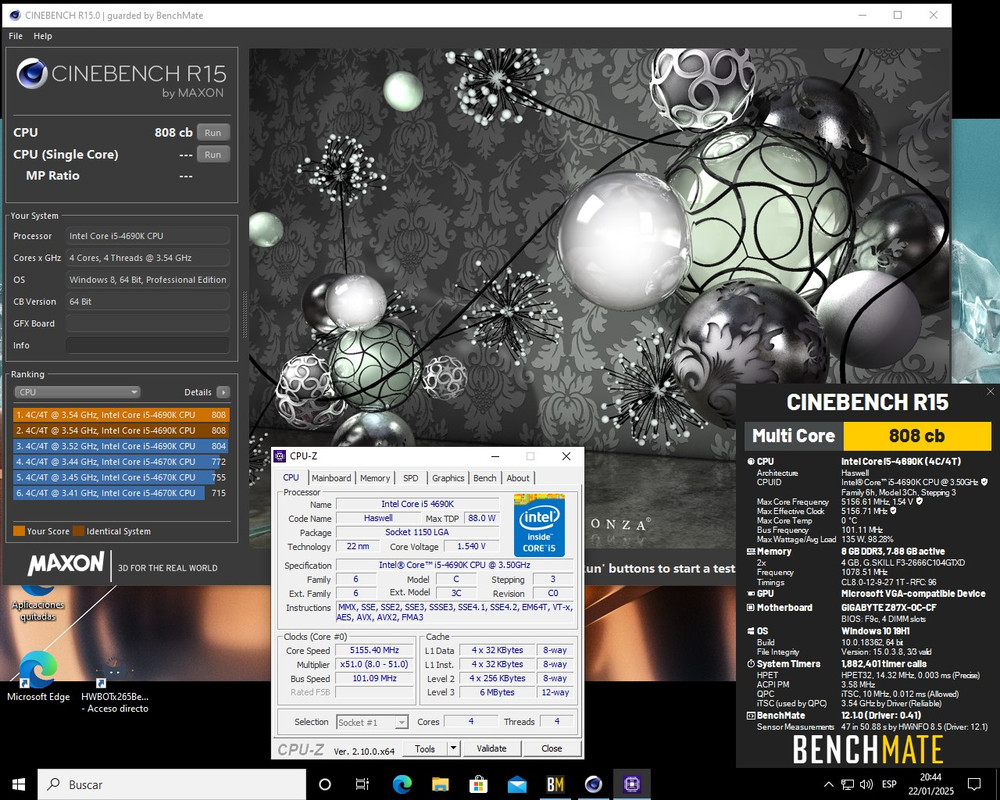1000x800 pixels.
Task: Select the CPU tab in CPU-Z
Action: pyautogui.click(x=291, y=477)
